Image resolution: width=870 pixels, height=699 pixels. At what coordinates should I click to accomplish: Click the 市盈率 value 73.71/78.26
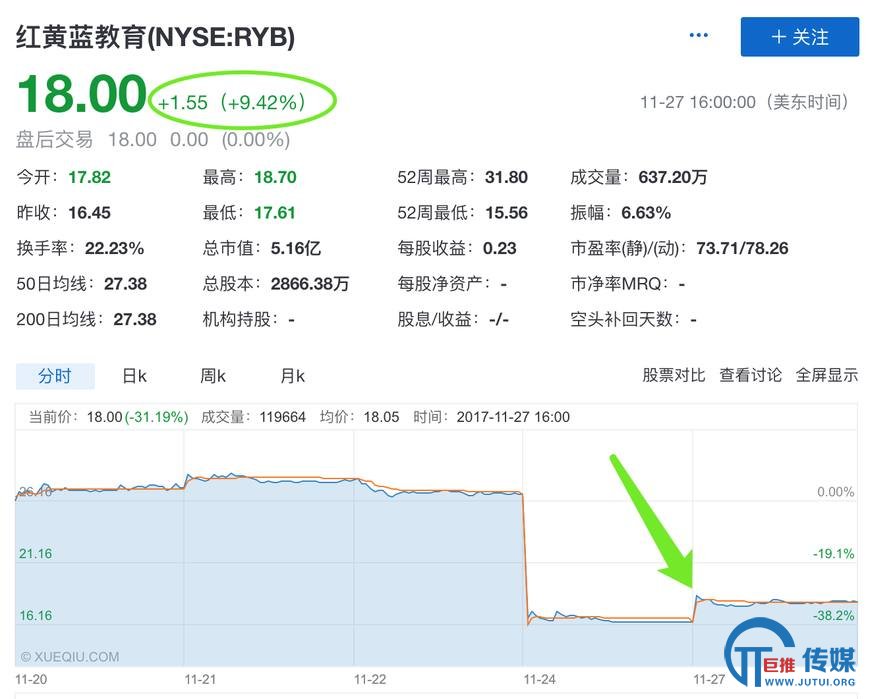[742, 249]
